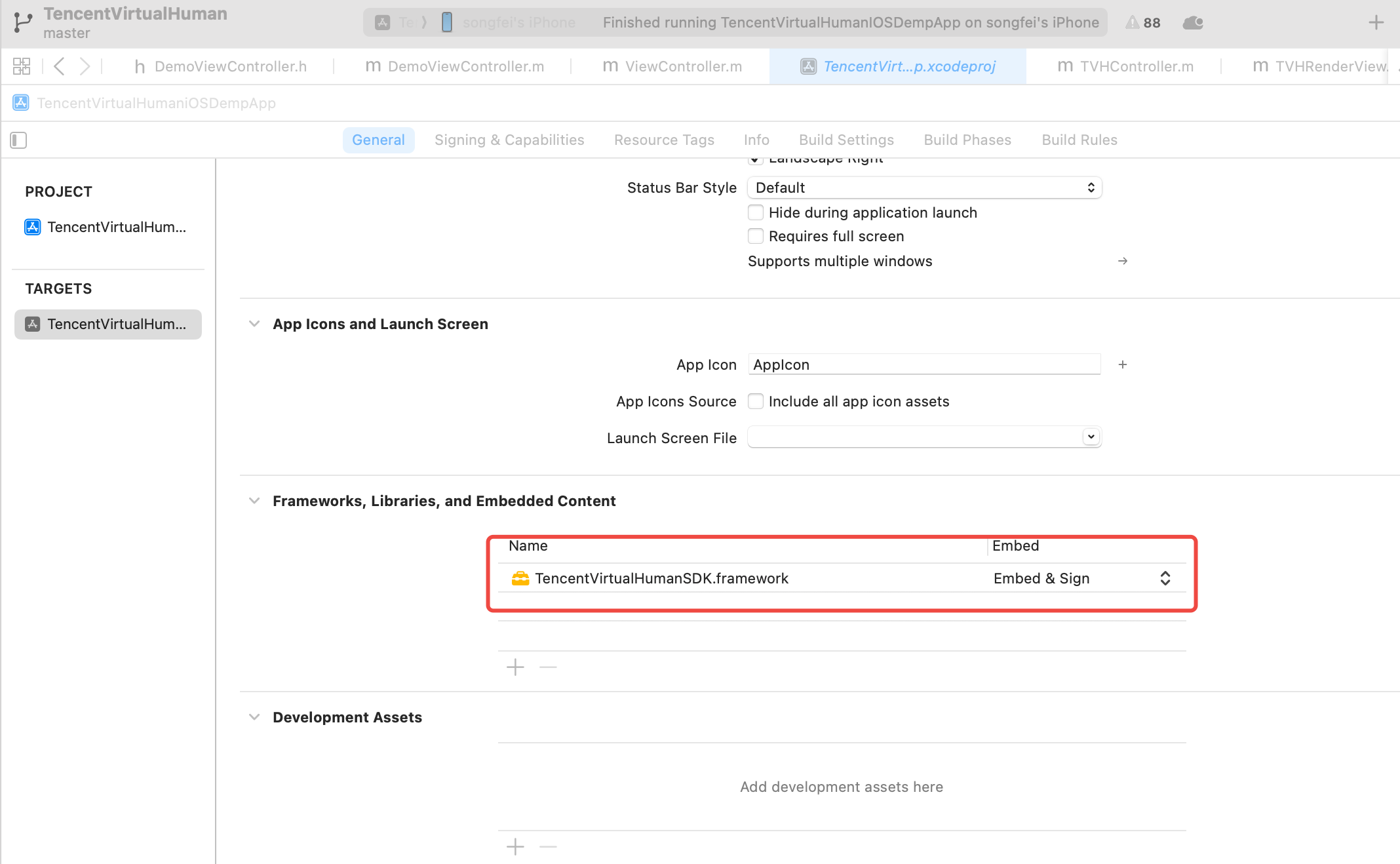
Task: Enable Include all app icon assets
Action: click(x=756, y=401)
